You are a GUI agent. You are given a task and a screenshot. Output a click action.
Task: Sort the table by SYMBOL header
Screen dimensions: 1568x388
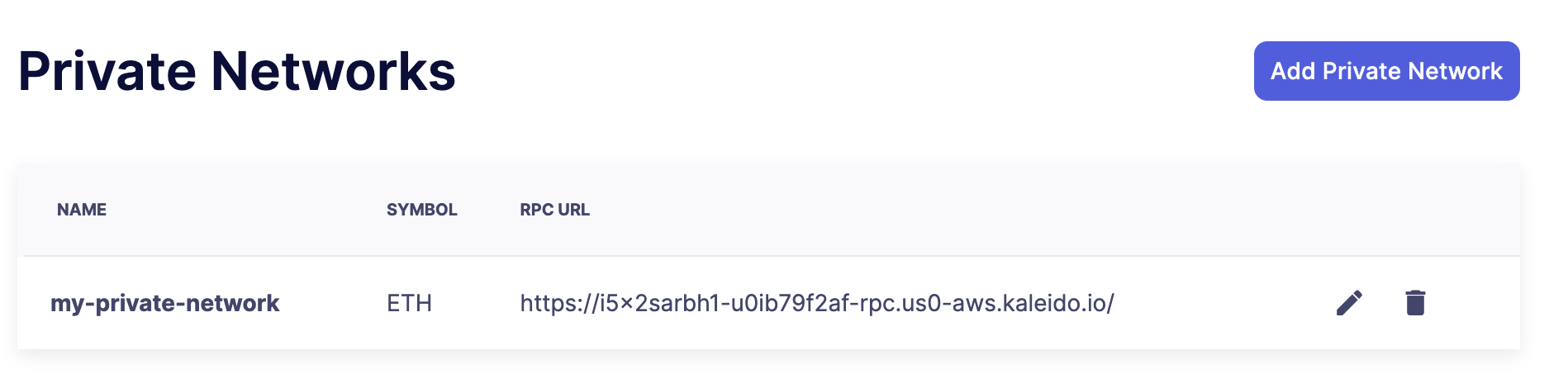(x=421, y=210)
